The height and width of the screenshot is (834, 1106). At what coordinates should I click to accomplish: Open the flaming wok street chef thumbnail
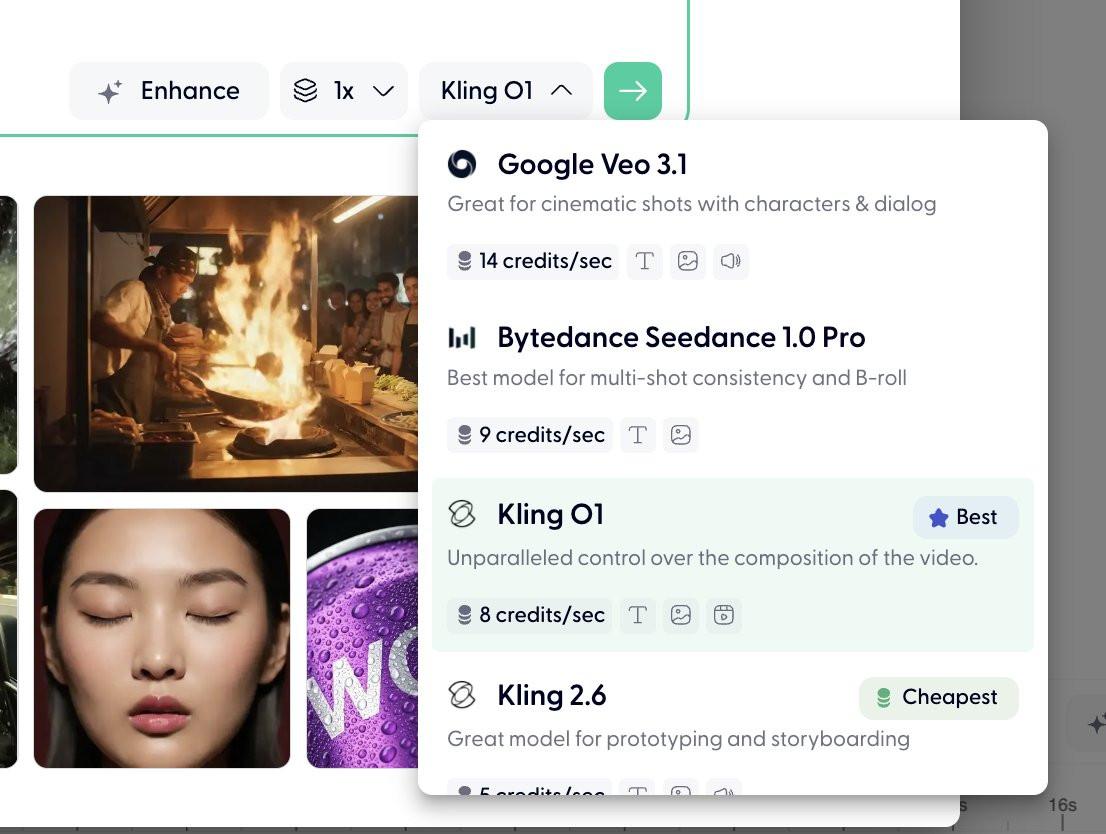(226, 344)
